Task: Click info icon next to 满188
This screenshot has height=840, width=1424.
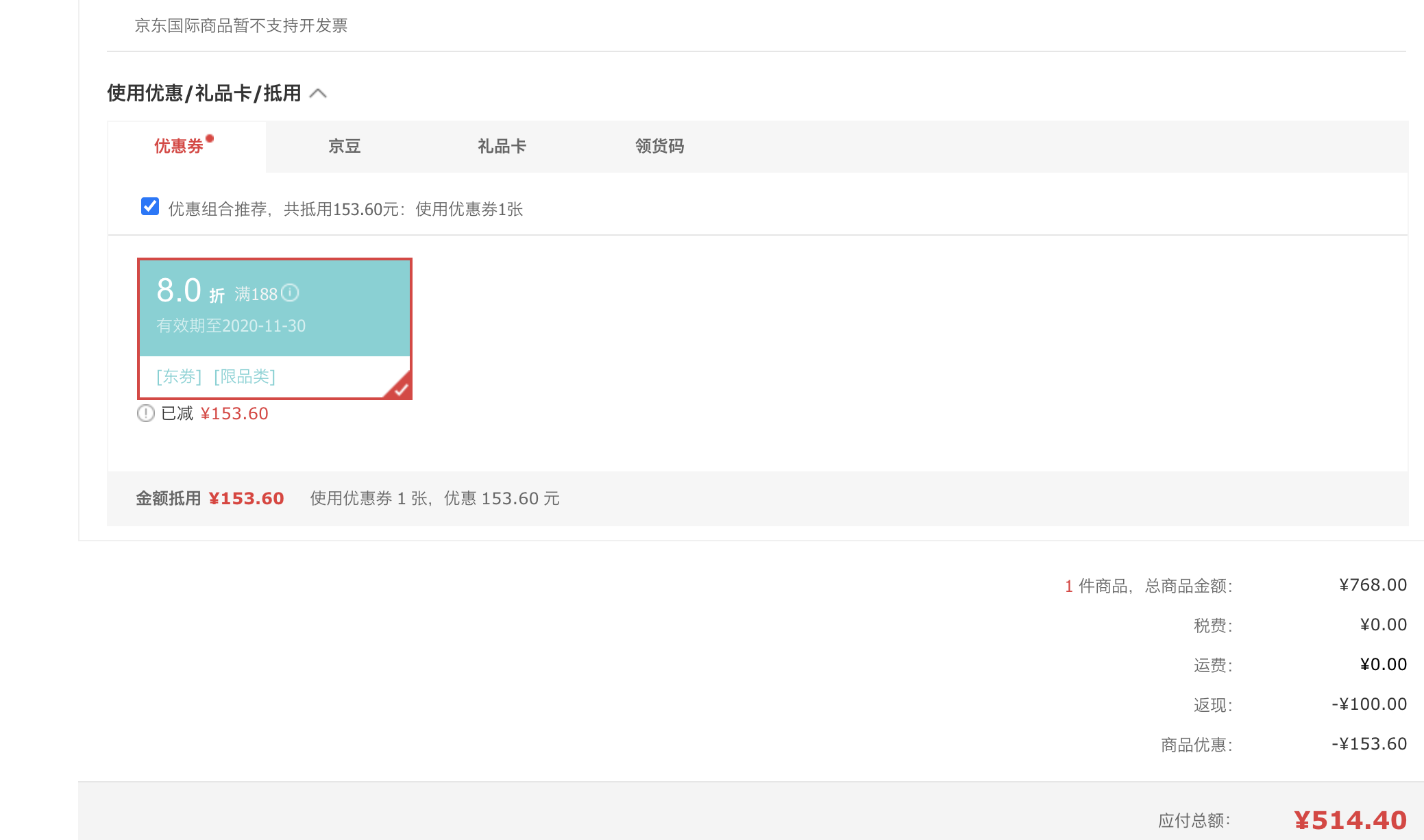Action: click(x=291, y=293)
